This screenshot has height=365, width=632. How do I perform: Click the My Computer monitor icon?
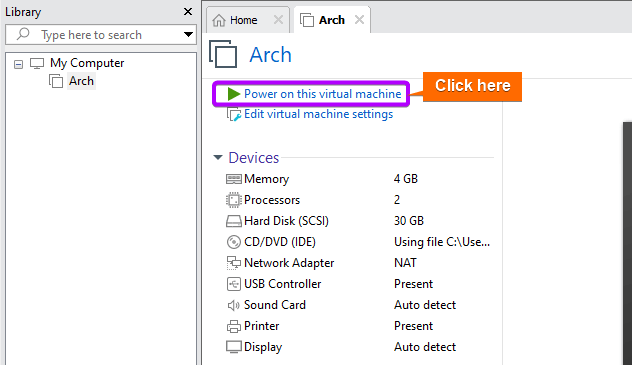point(37,63)
